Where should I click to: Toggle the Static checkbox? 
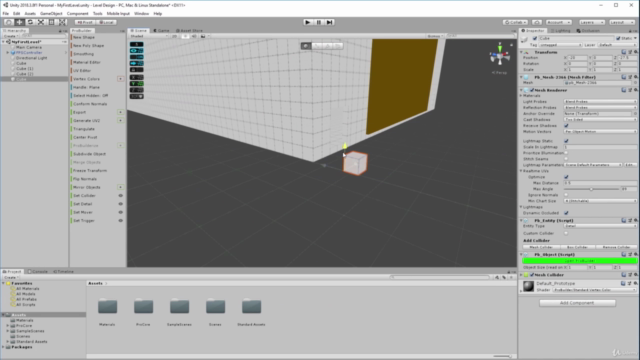618,38
